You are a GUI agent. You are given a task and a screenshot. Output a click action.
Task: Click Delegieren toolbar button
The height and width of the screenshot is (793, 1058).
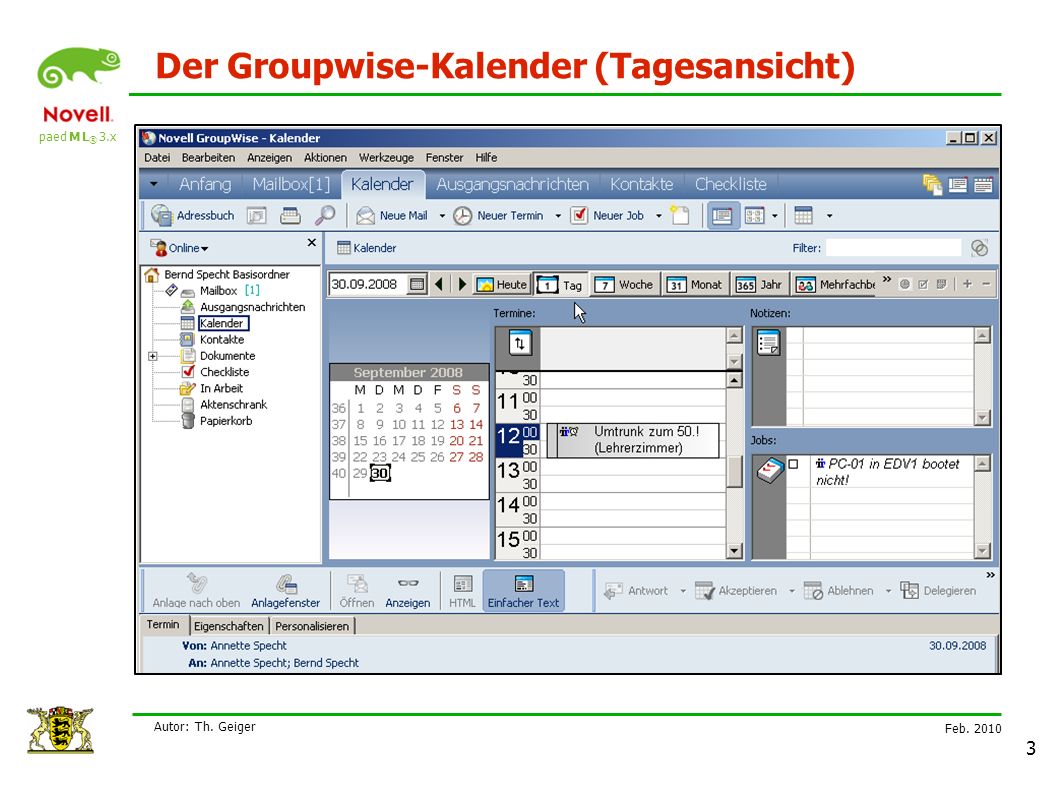[938, 591]
